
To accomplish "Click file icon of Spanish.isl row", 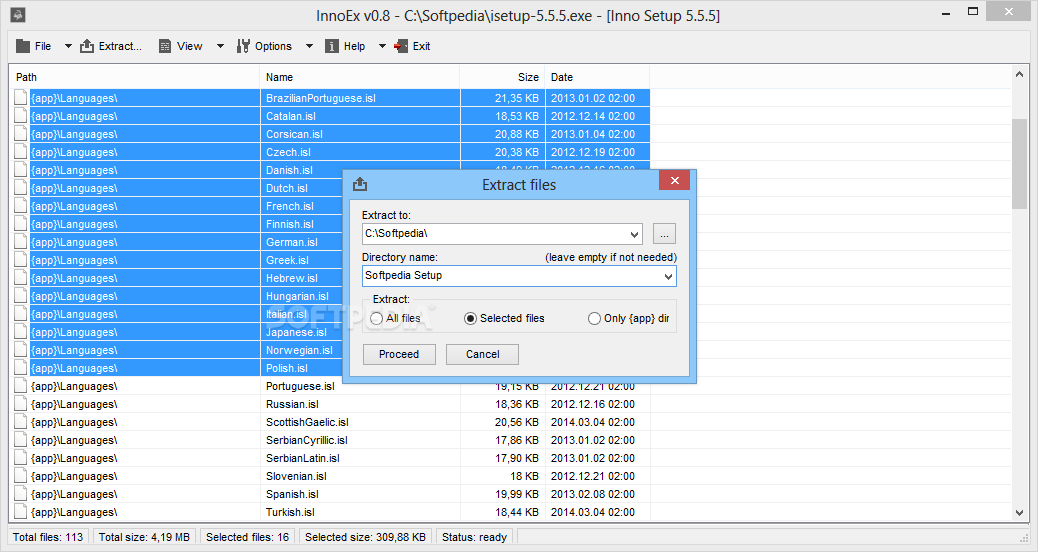I will pos(21,494).
